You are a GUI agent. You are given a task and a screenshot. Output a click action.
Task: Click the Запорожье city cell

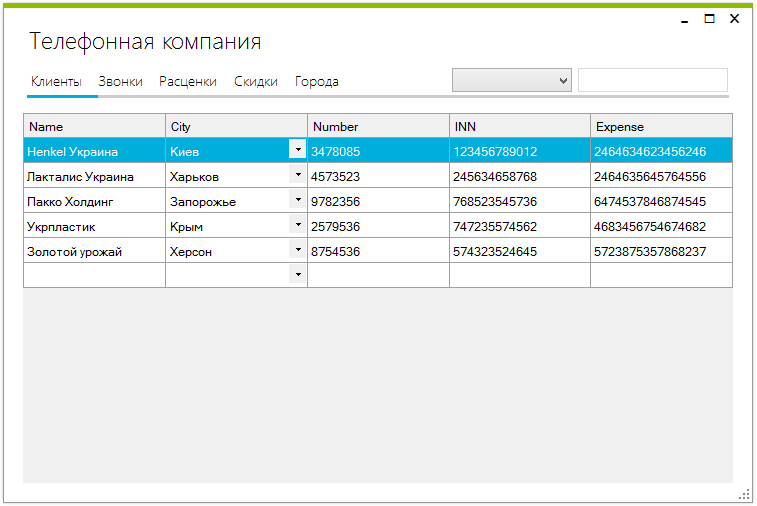click(228, 201)
